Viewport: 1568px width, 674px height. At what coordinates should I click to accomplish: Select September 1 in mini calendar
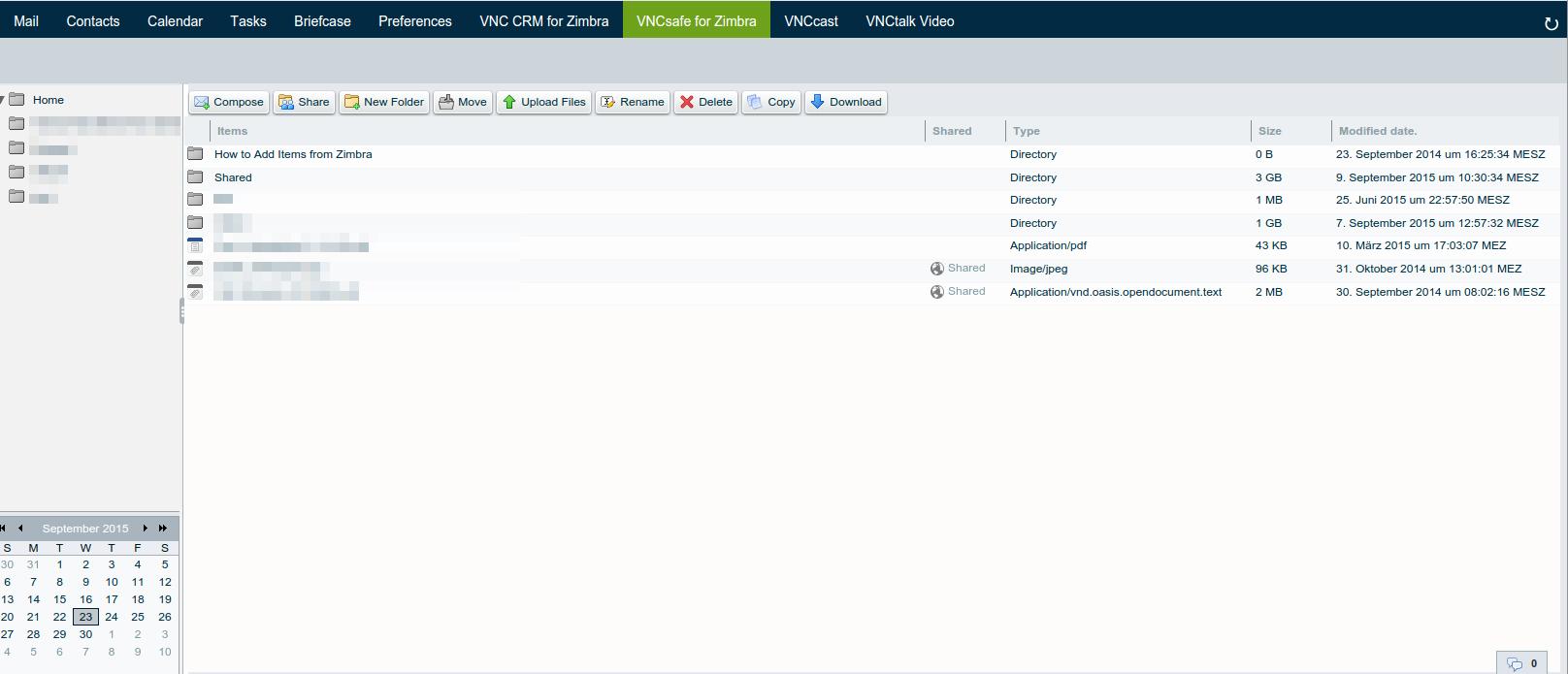click(59, 564)
